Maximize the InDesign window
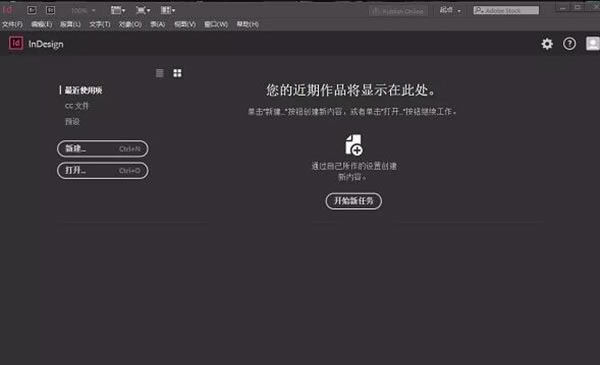This screenshot has width=600, height=365. tap(578, 8)
